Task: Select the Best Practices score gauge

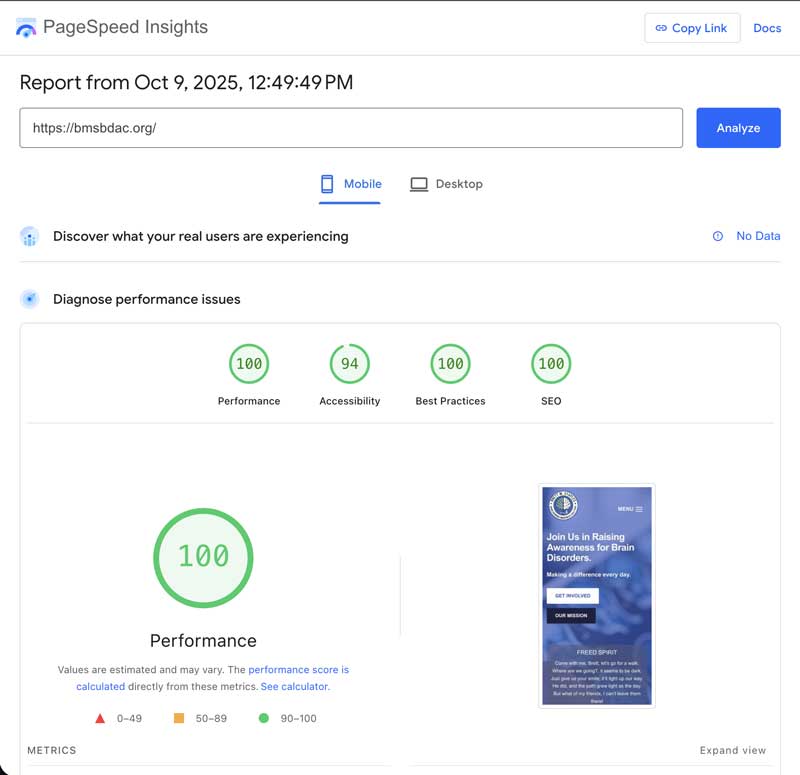Action: [x=450, y=364]
